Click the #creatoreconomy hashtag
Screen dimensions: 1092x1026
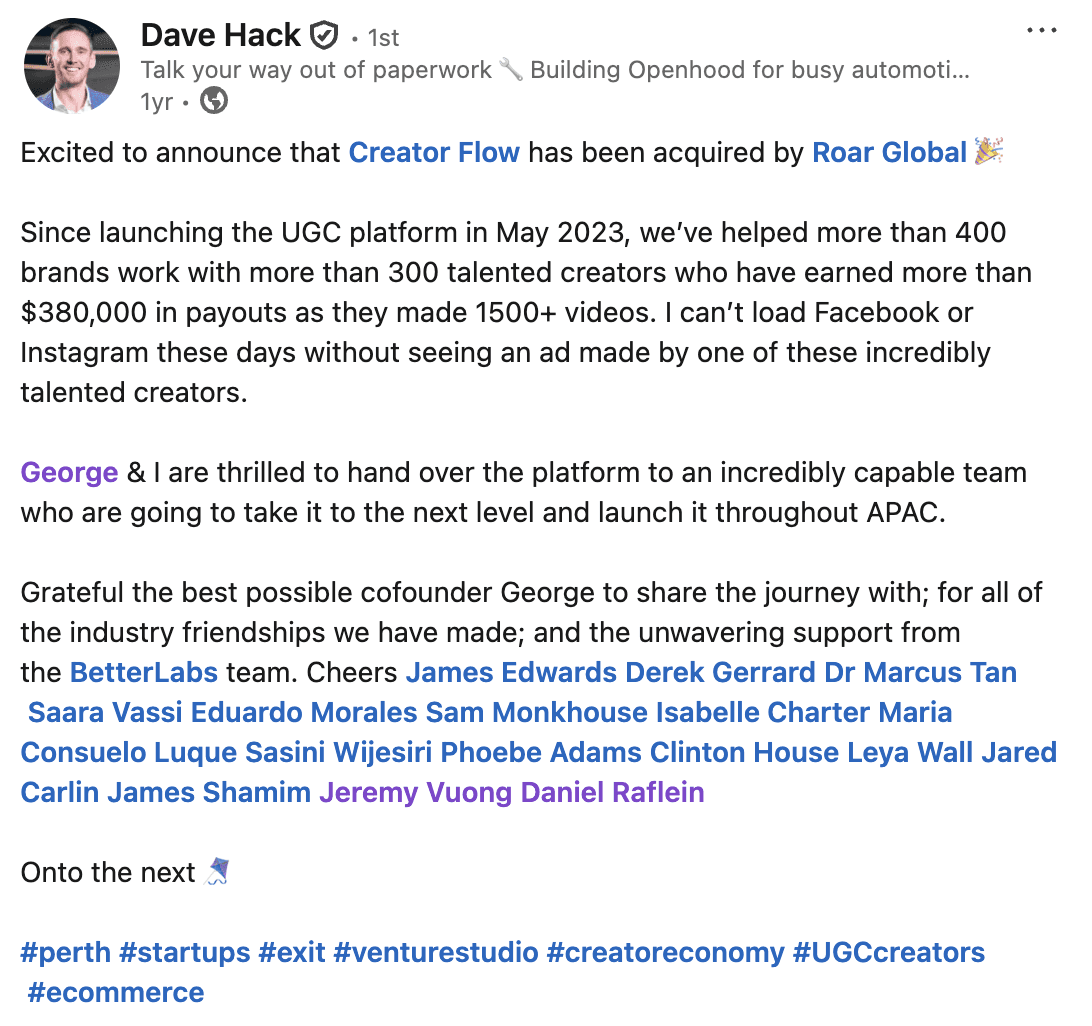665,953
